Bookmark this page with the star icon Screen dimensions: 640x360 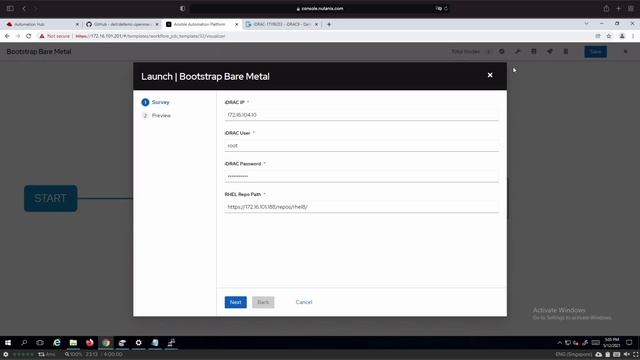tap(609, 36)
